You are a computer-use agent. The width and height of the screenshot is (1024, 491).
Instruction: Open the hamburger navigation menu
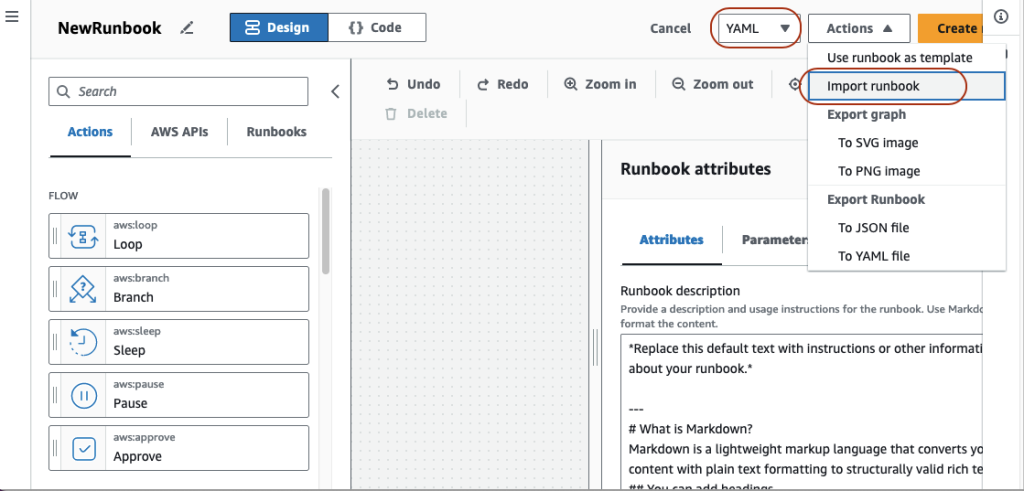point(12,16)
